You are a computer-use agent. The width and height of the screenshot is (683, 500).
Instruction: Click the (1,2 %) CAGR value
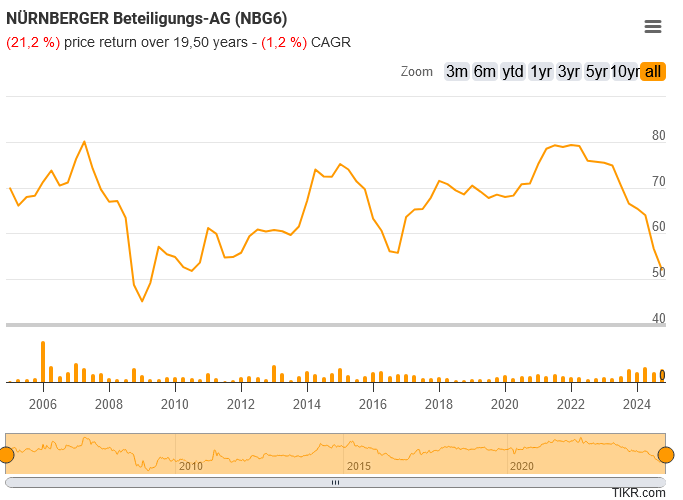pyautogui.click(x=284, y=42)
